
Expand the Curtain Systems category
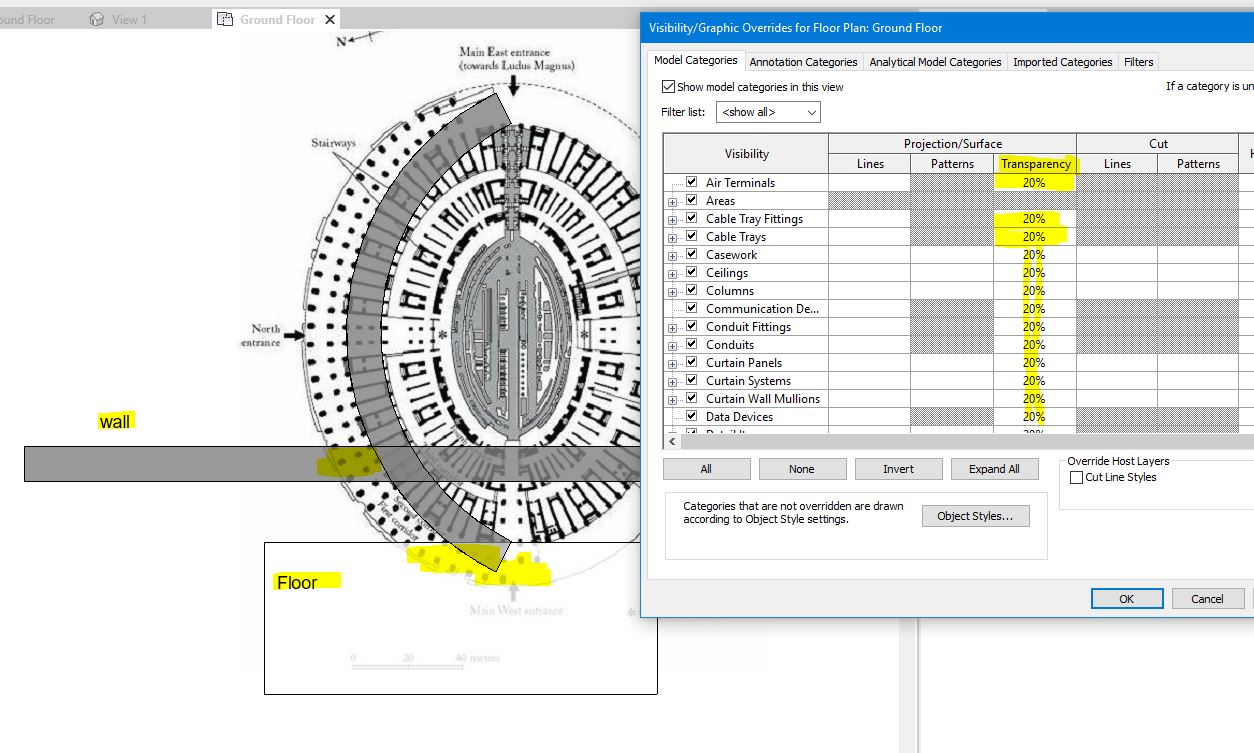673,382
